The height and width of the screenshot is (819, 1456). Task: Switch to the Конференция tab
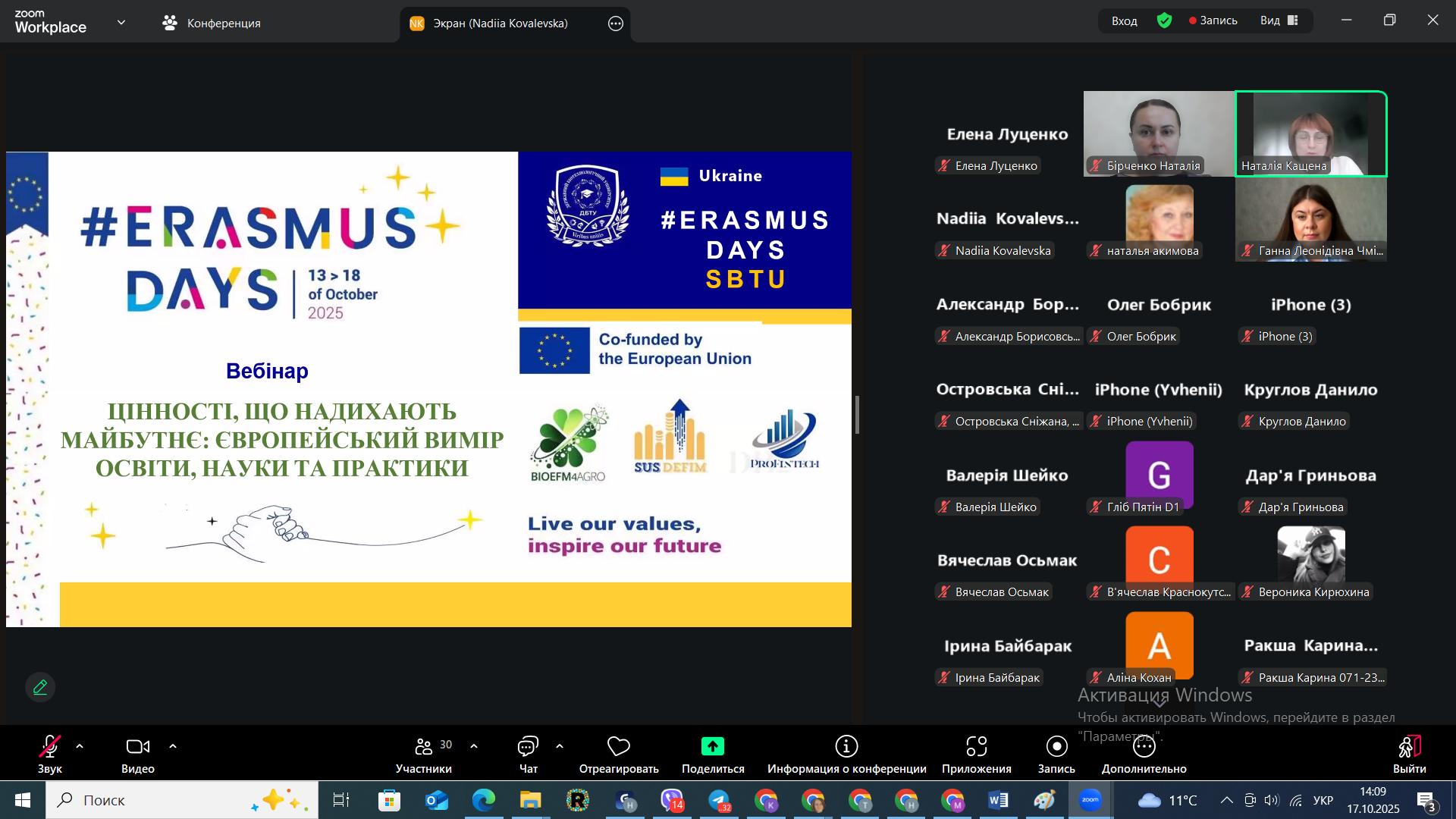(x=212, y=23)
